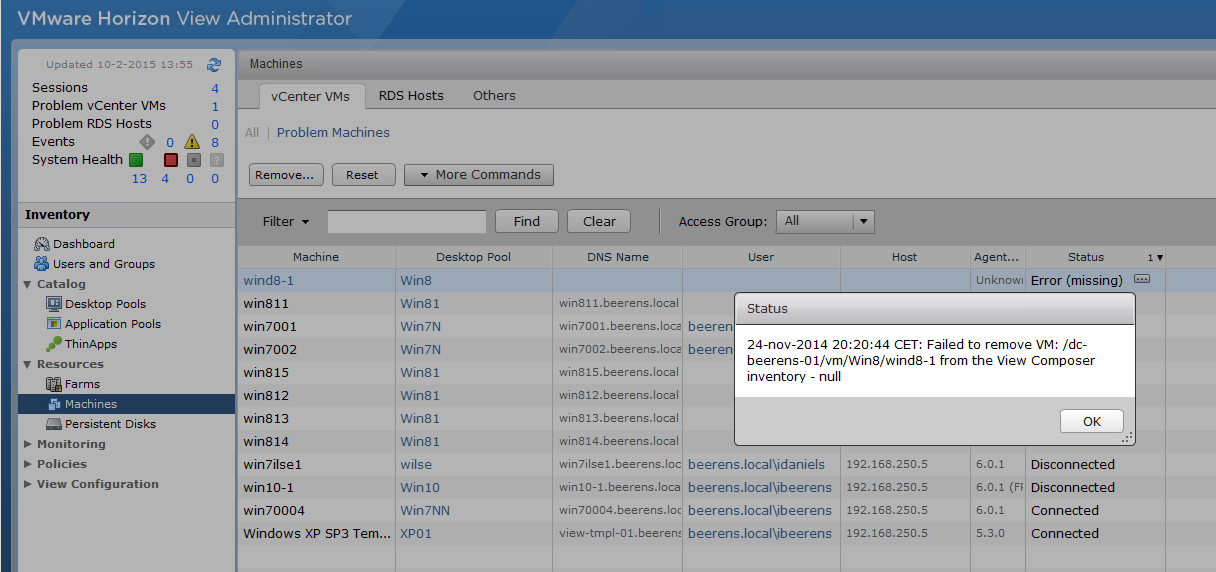1216x572 pixels.
Task: Click the red System Health icon
Action: point(170,160)
